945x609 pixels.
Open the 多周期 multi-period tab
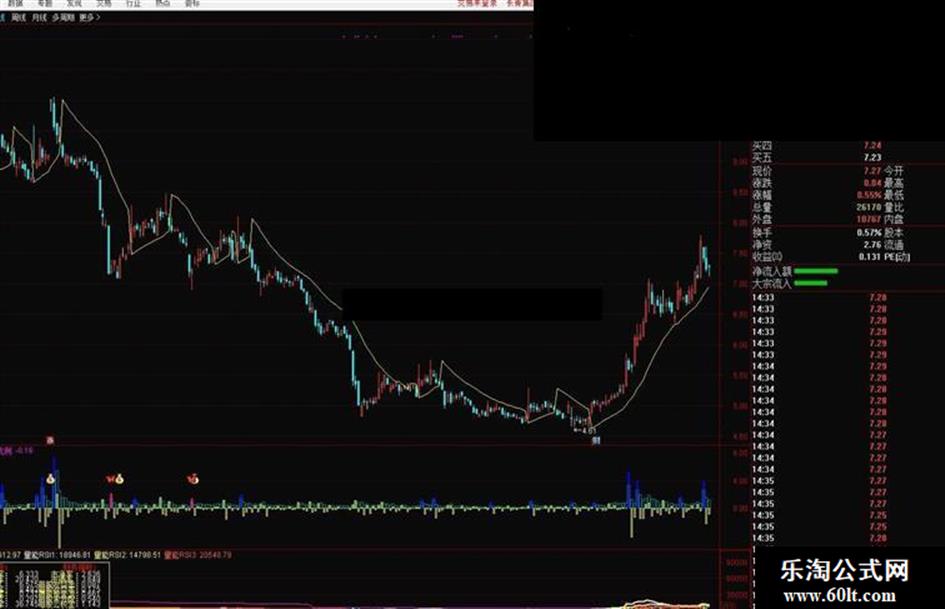click(63, 17)
